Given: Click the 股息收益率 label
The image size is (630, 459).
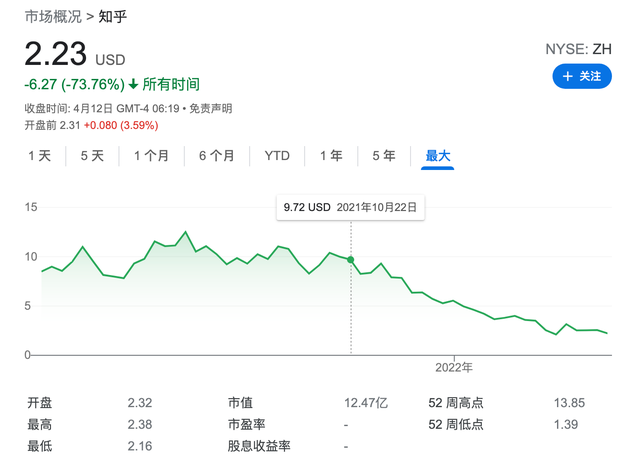Looking at the screenshot, I should (x=259, y=446).
